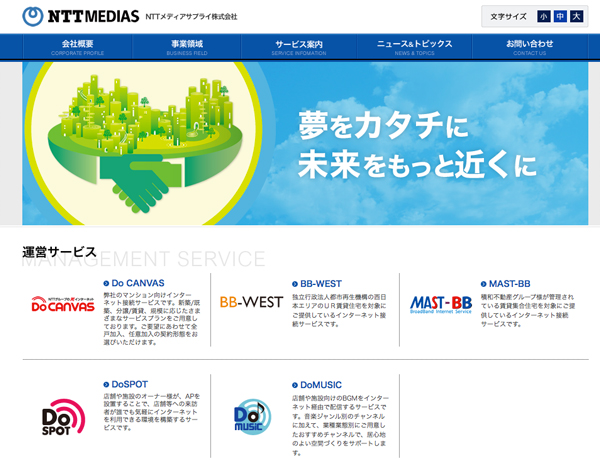Go to お問い合わせ contact page
This screenshot has height=460, width=600.
point(529,47)
